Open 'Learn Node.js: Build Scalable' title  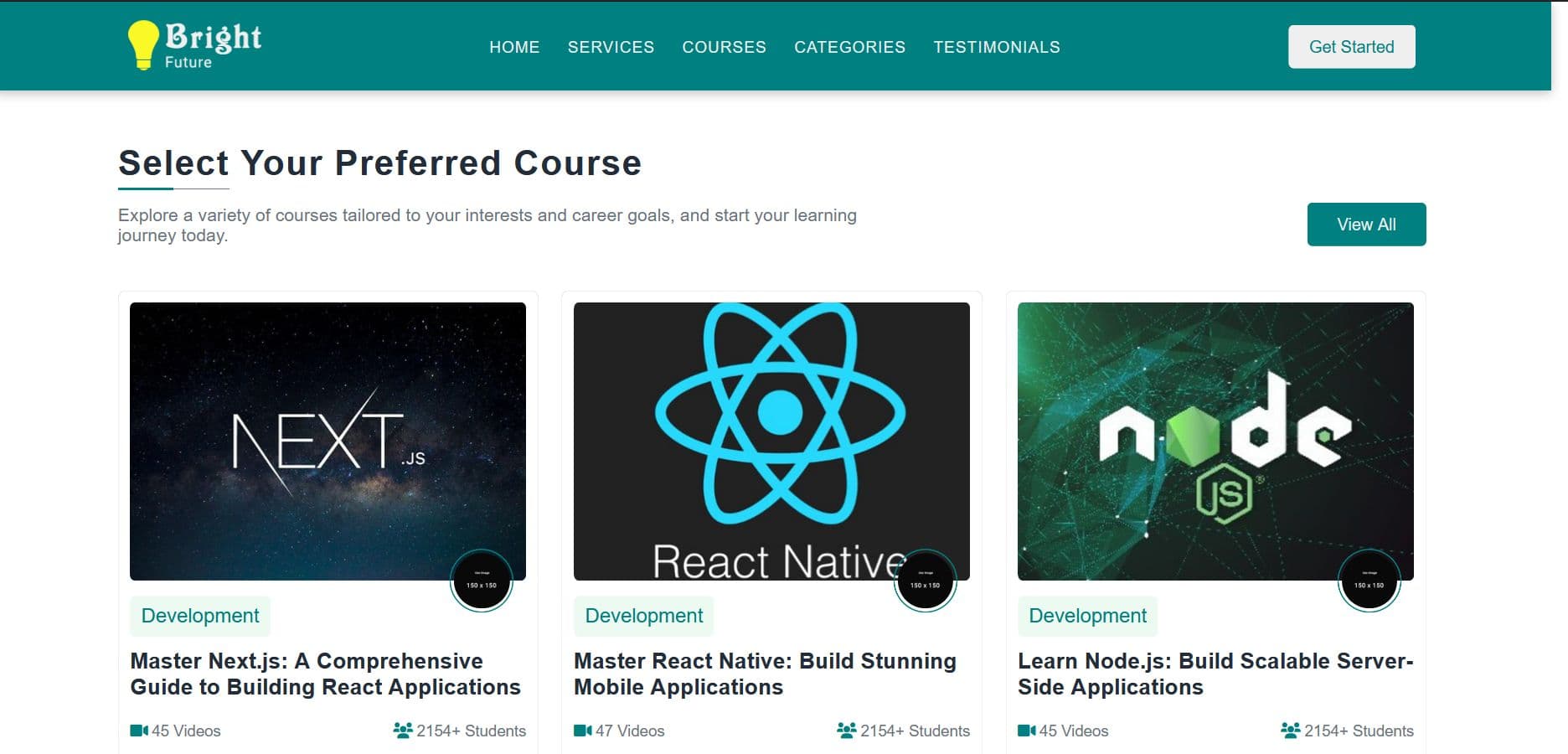[x=1215, y=674]
